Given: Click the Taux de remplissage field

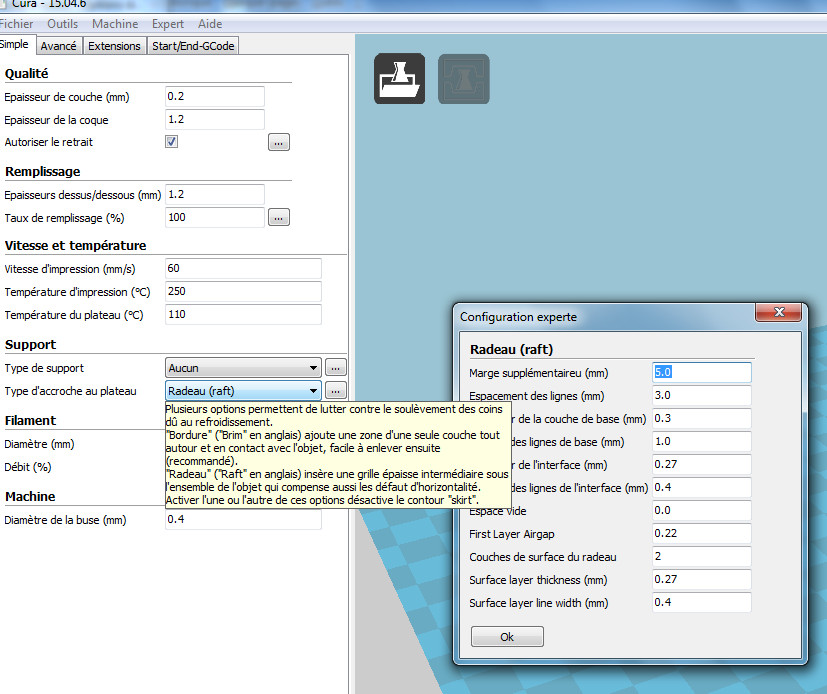Looking at the screenshot, I should (215, 217).
